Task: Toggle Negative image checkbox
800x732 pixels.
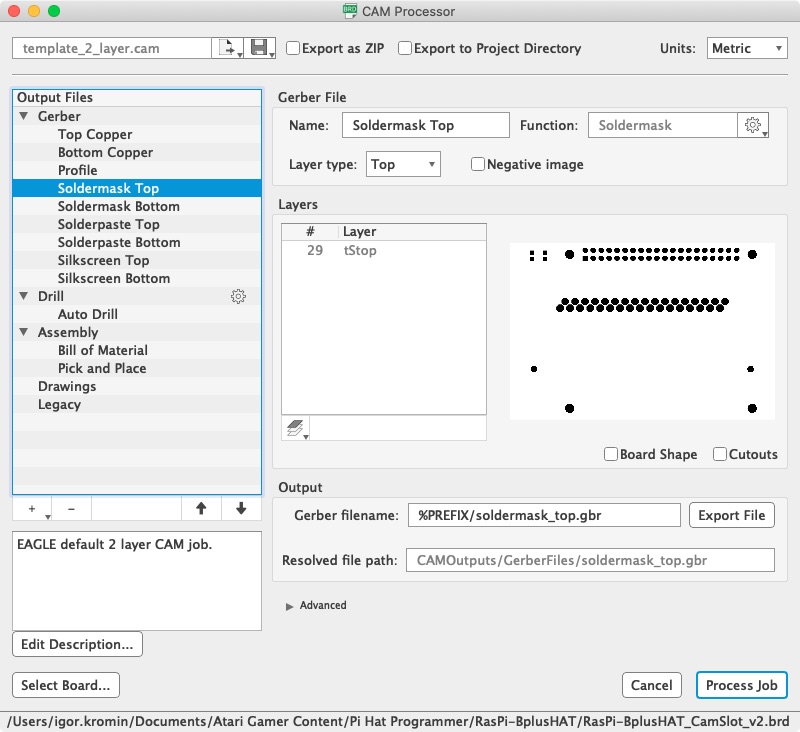Action: pos(478,164)
